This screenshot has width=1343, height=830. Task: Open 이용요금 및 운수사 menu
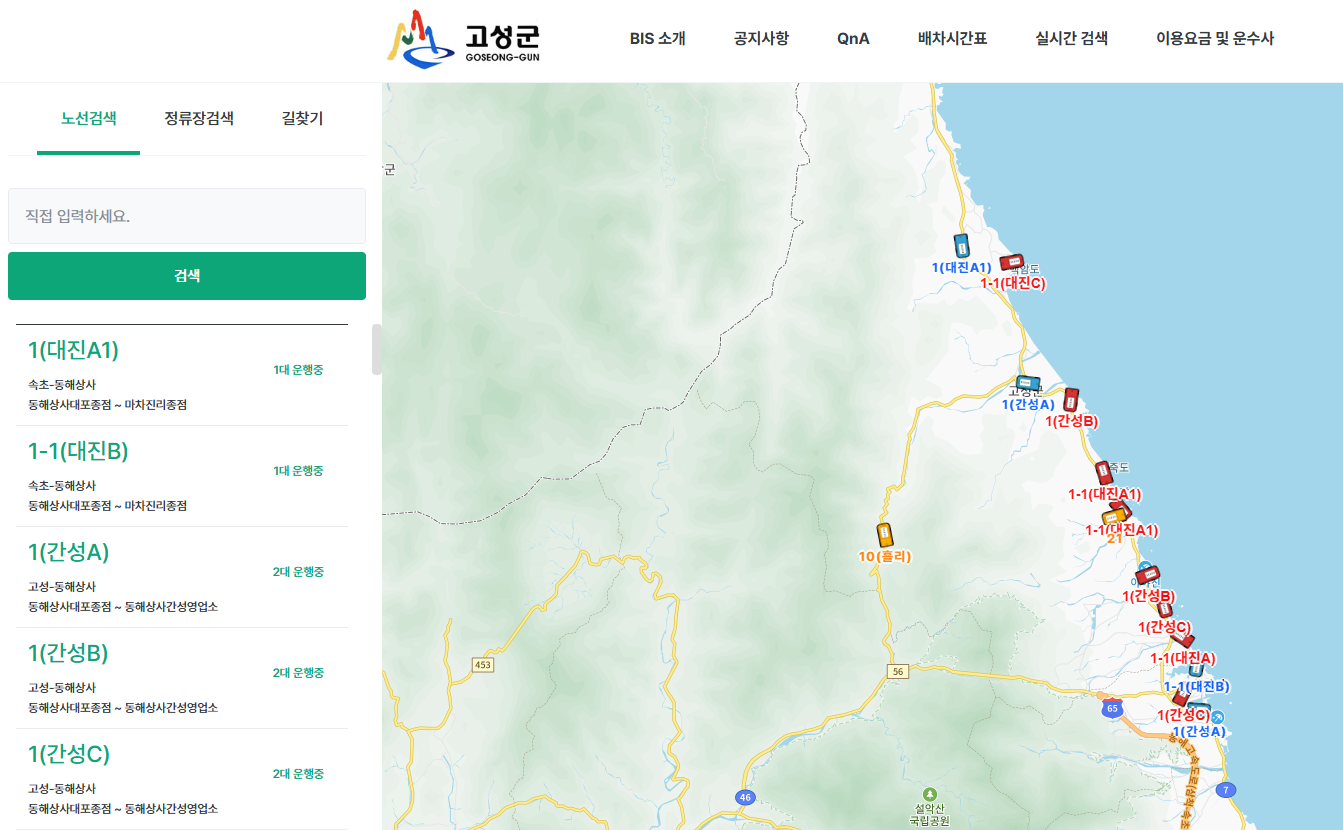click(x=1214, y=39)
